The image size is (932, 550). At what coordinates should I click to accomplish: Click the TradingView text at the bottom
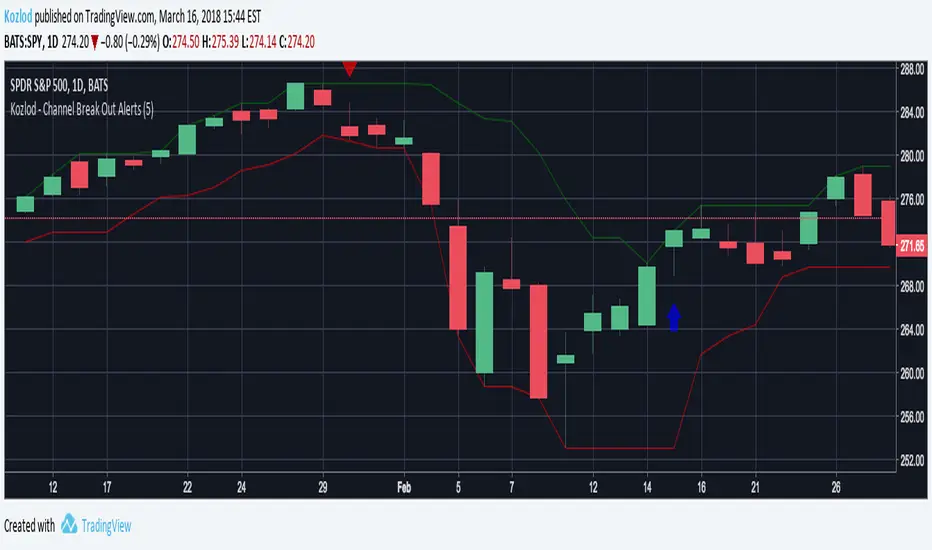[x=106, y=525]
